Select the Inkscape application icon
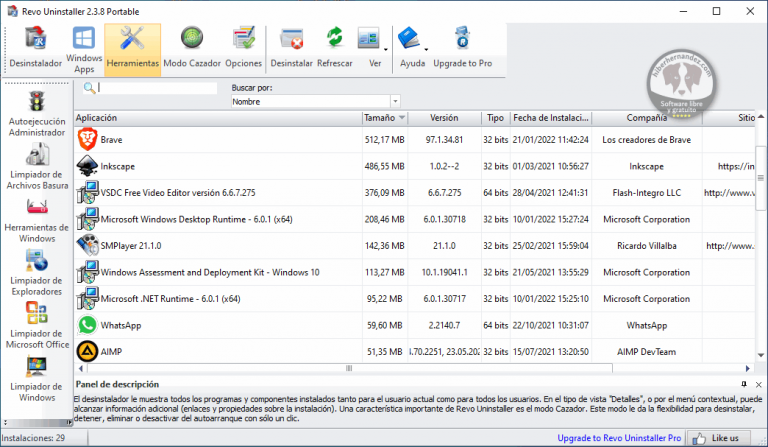 (x=87, y=166)
